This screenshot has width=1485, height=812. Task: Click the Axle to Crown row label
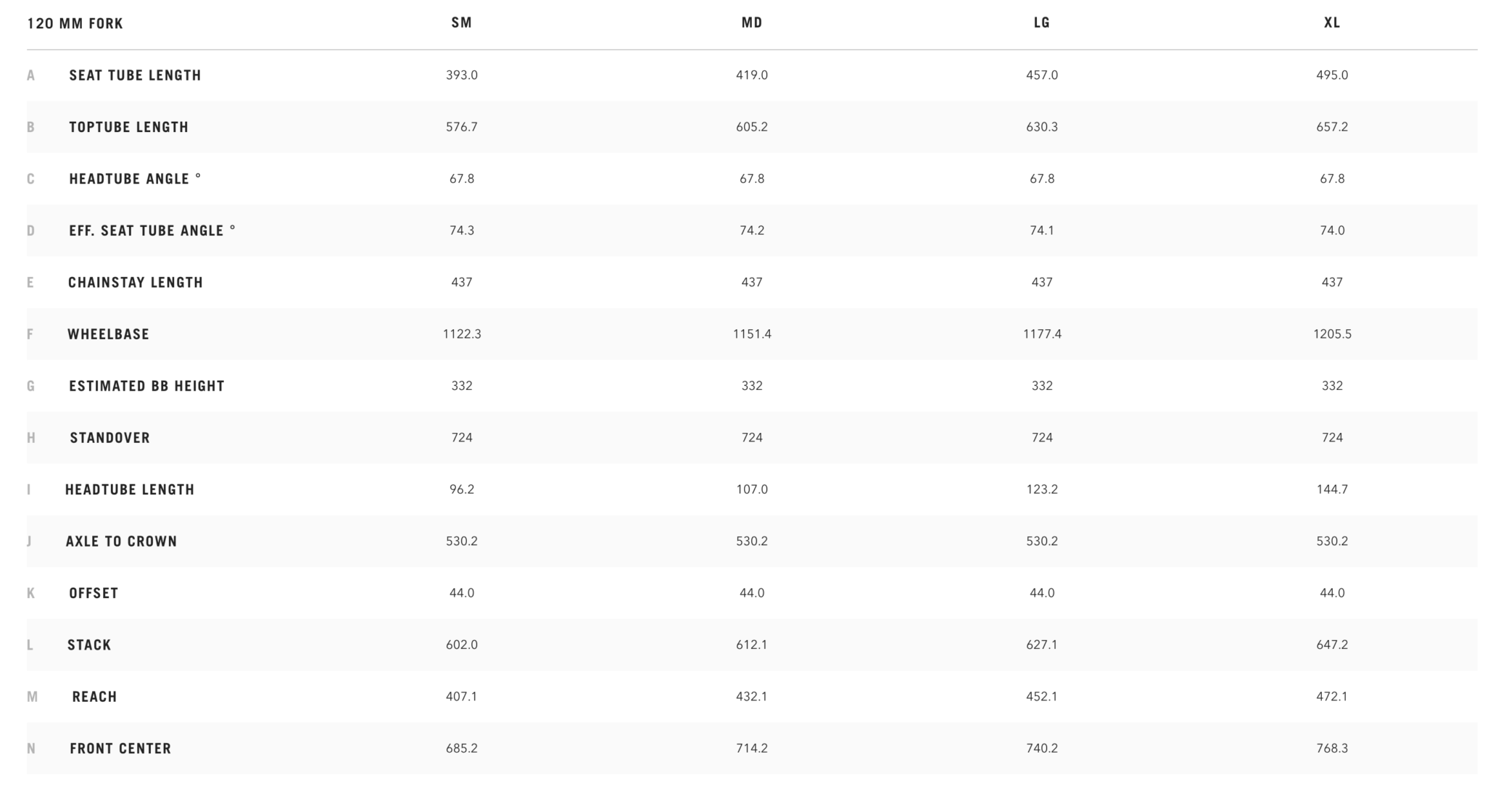(x=121, y=542)
